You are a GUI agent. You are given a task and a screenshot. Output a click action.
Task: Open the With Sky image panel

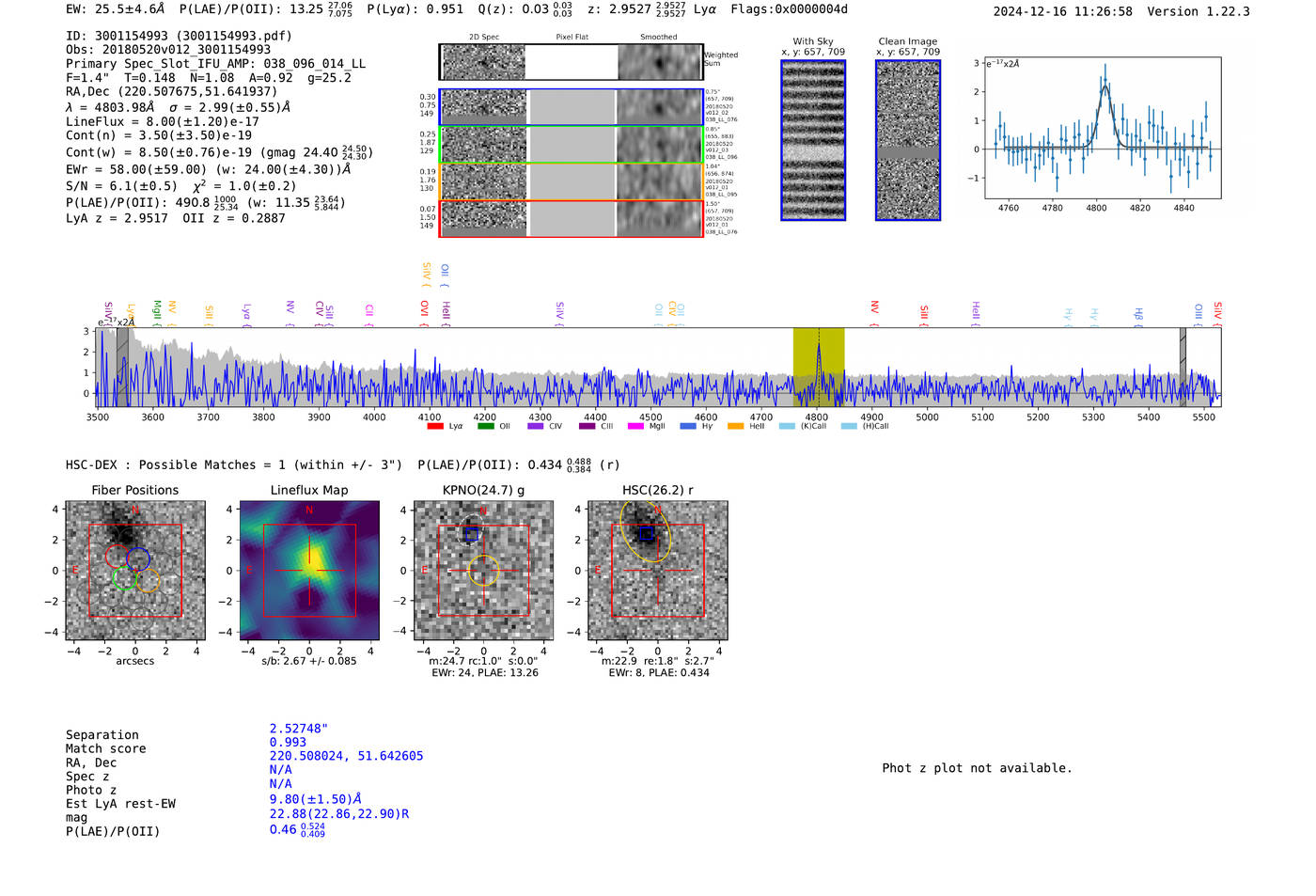813,140
